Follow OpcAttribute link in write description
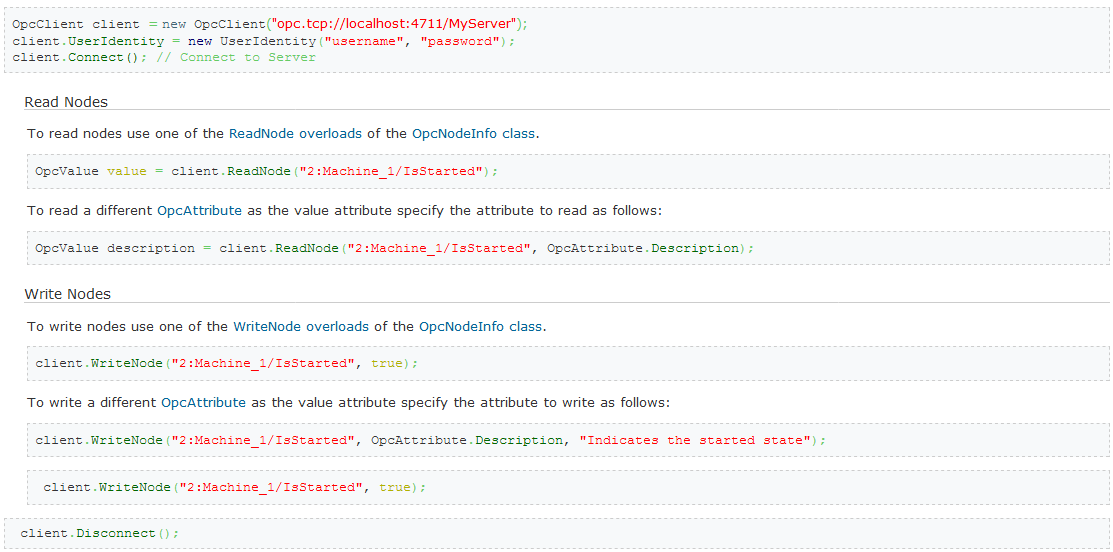The height and width of the screenshot is (552, 1113). click(204, 402)
